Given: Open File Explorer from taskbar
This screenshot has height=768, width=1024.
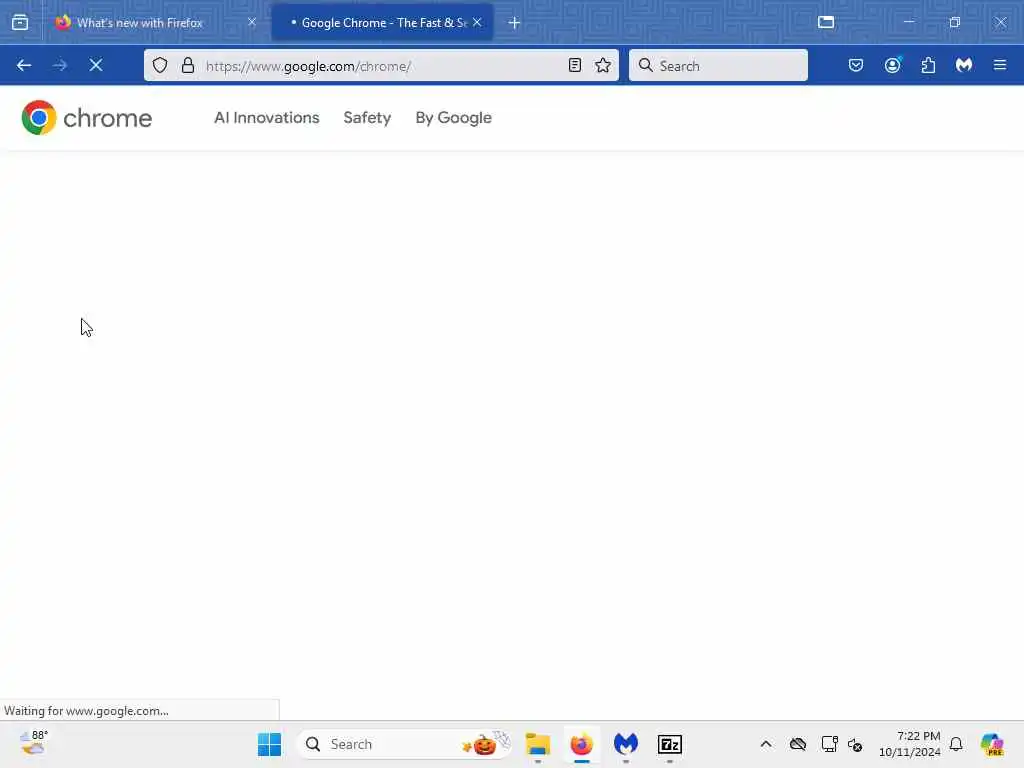Looking at the screenshot, I should click(537, 744).
